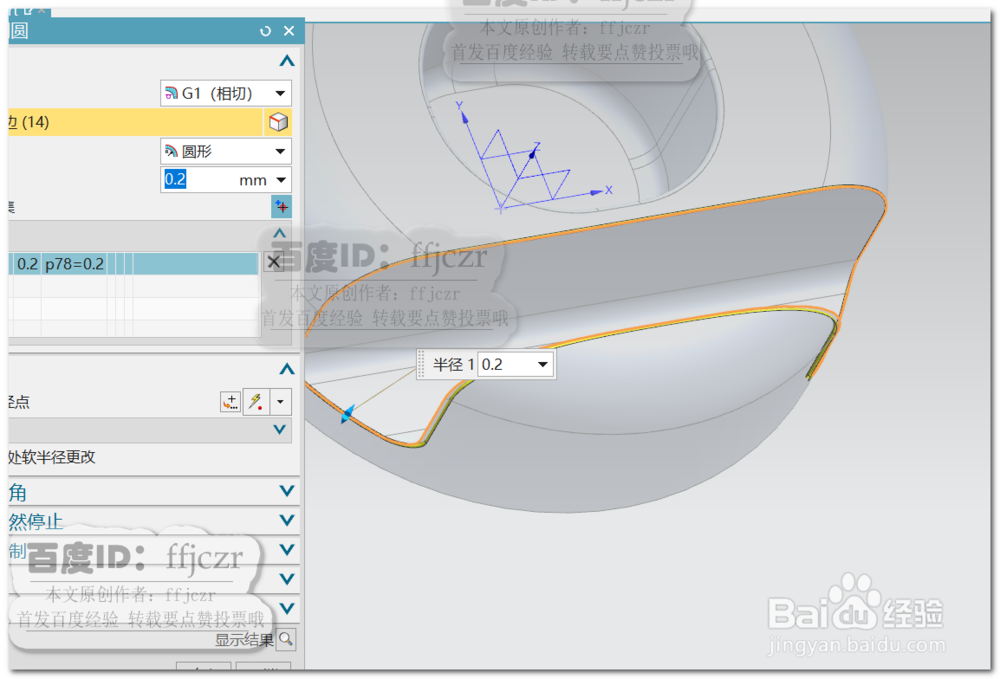The width and height of the screenshot is (1000, 679).
Task: Click the 显示结果 magnifier icon
Action: click(x=286, y=639)
